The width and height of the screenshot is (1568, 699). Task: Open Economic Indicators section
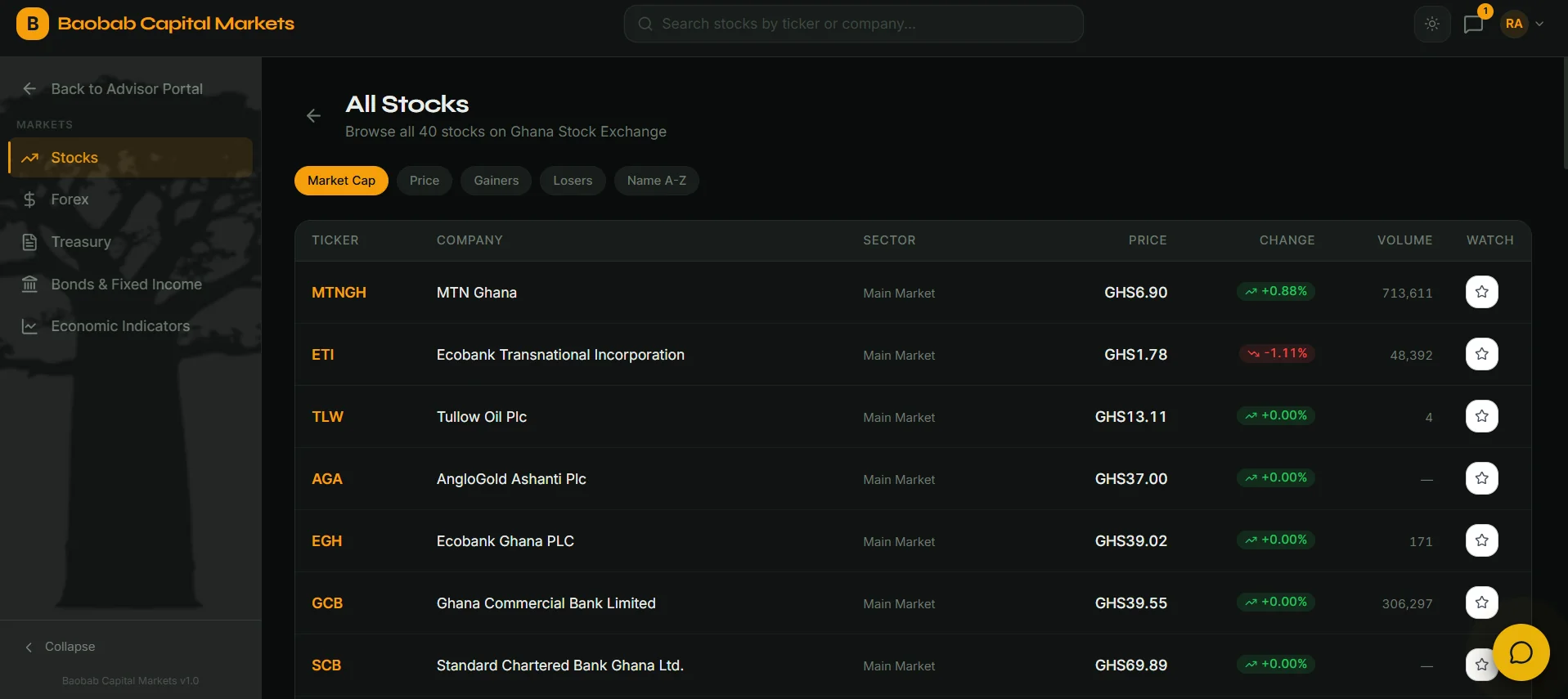click(131, 326)
